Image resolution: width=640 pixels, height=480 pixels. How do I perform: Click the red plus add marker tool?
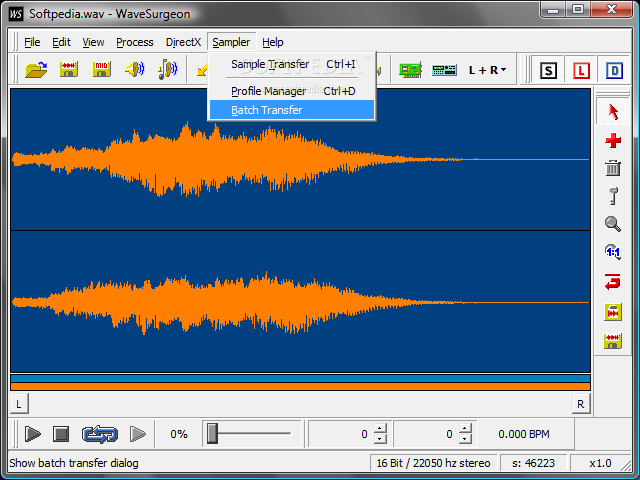(613, 141)
